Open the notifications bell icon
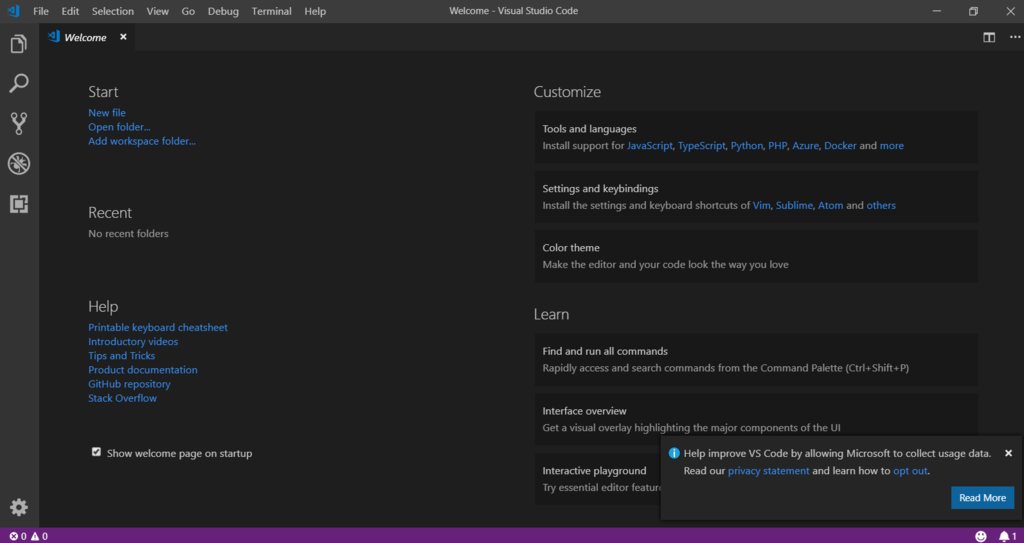The width and height of the screenshot is (1024, 543). tap(1008, 536)
